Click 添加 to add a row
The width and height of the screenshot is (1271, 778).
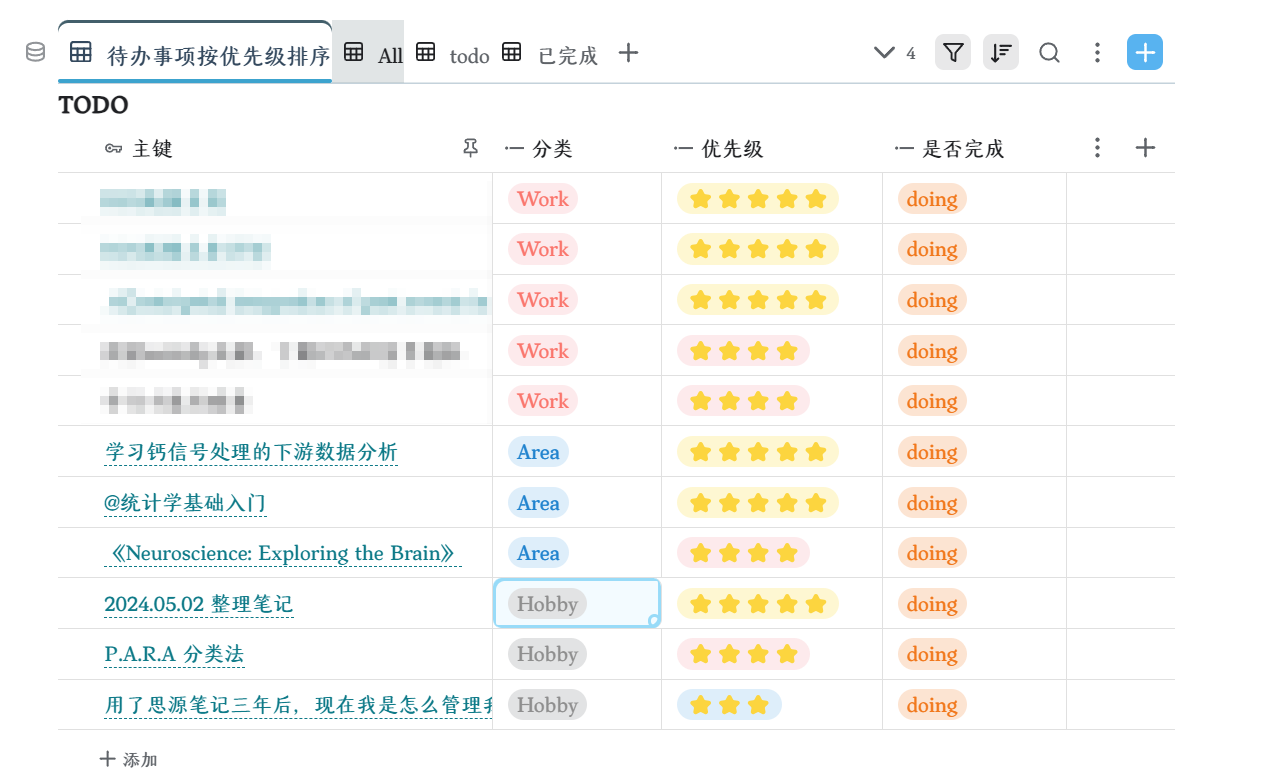[130, 760]
